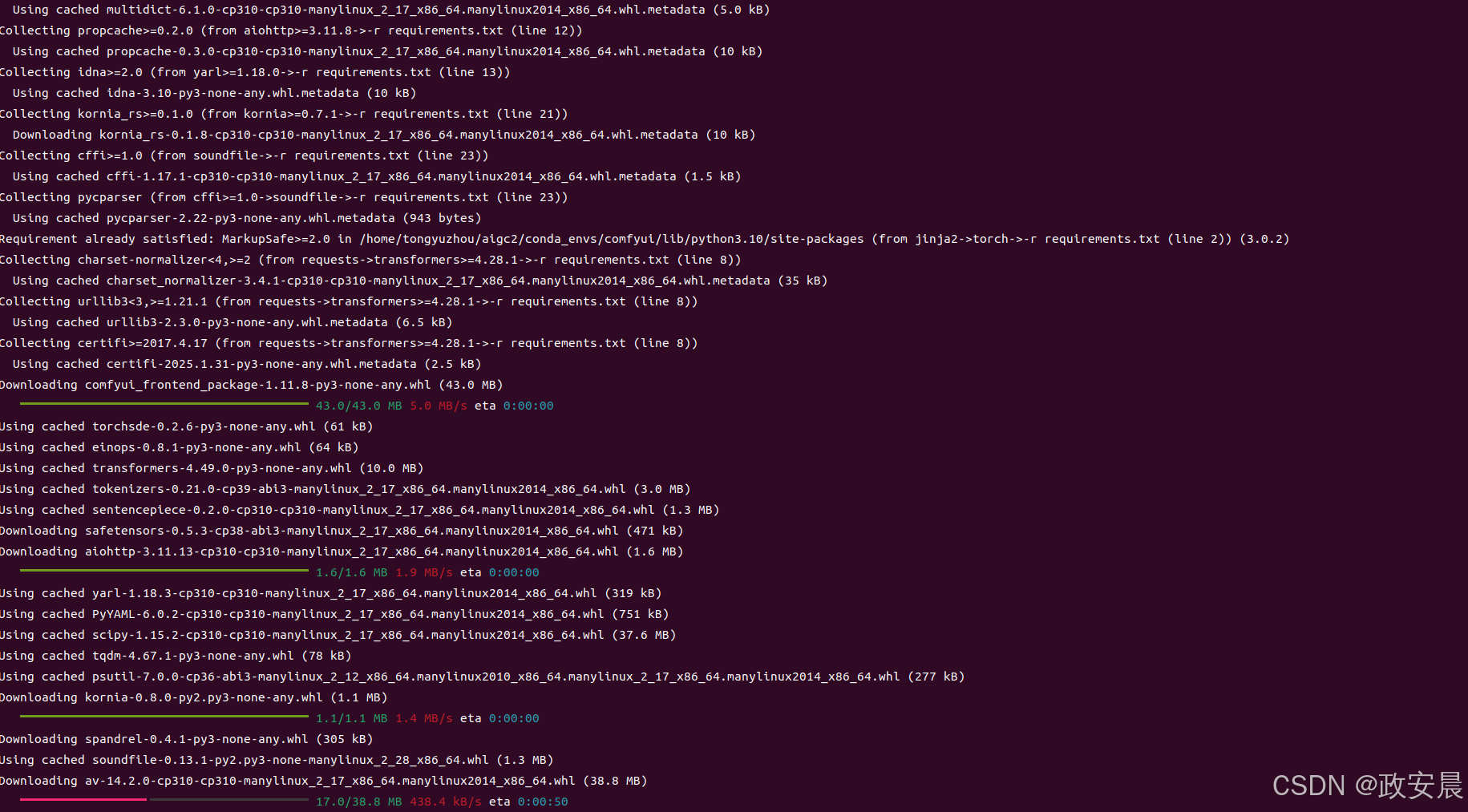Click the av-14.2.0 partial progress bar

164,799
